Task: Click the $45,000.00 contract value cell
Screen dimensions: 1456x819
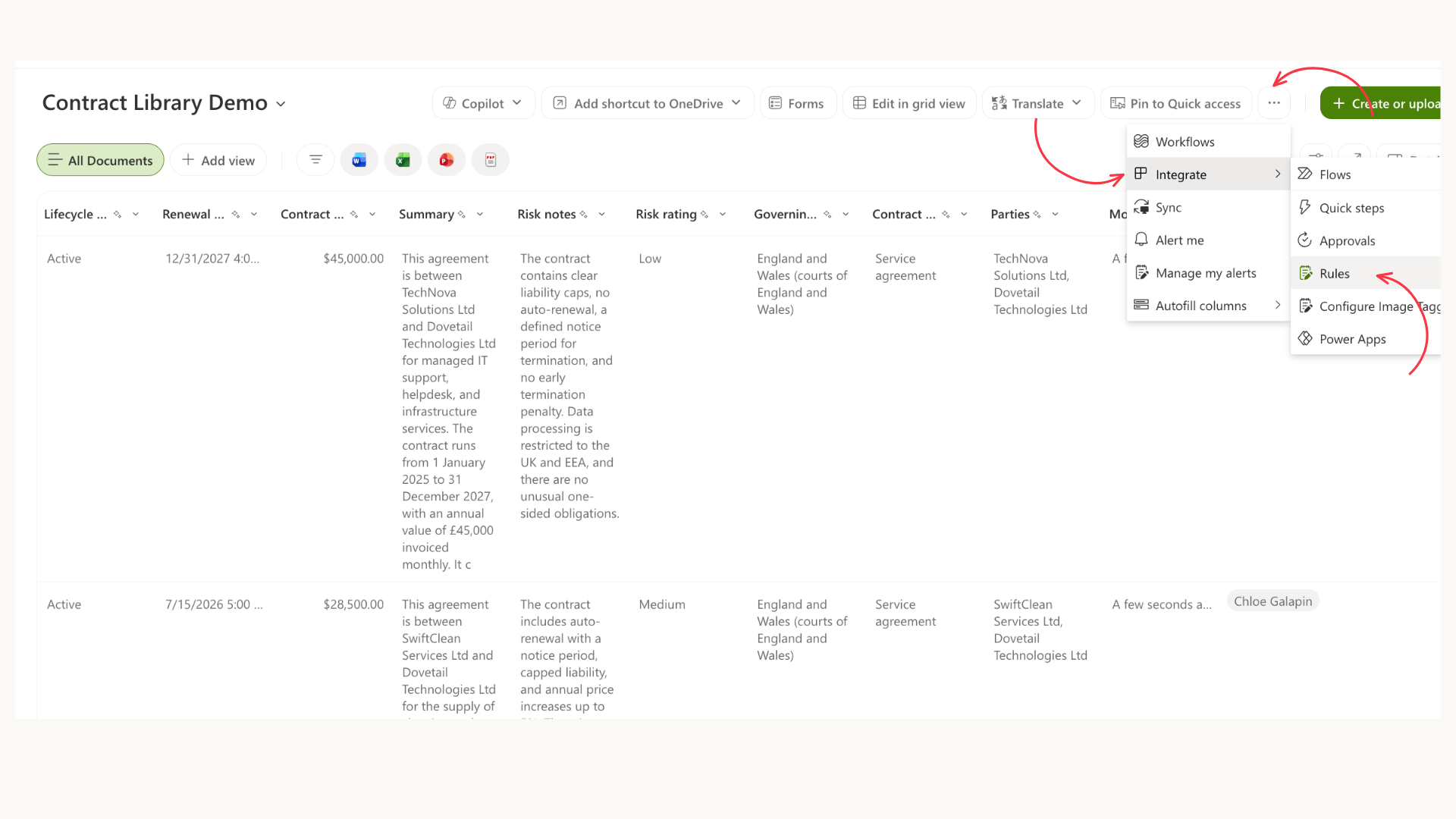Action: (x=353, y=259)
